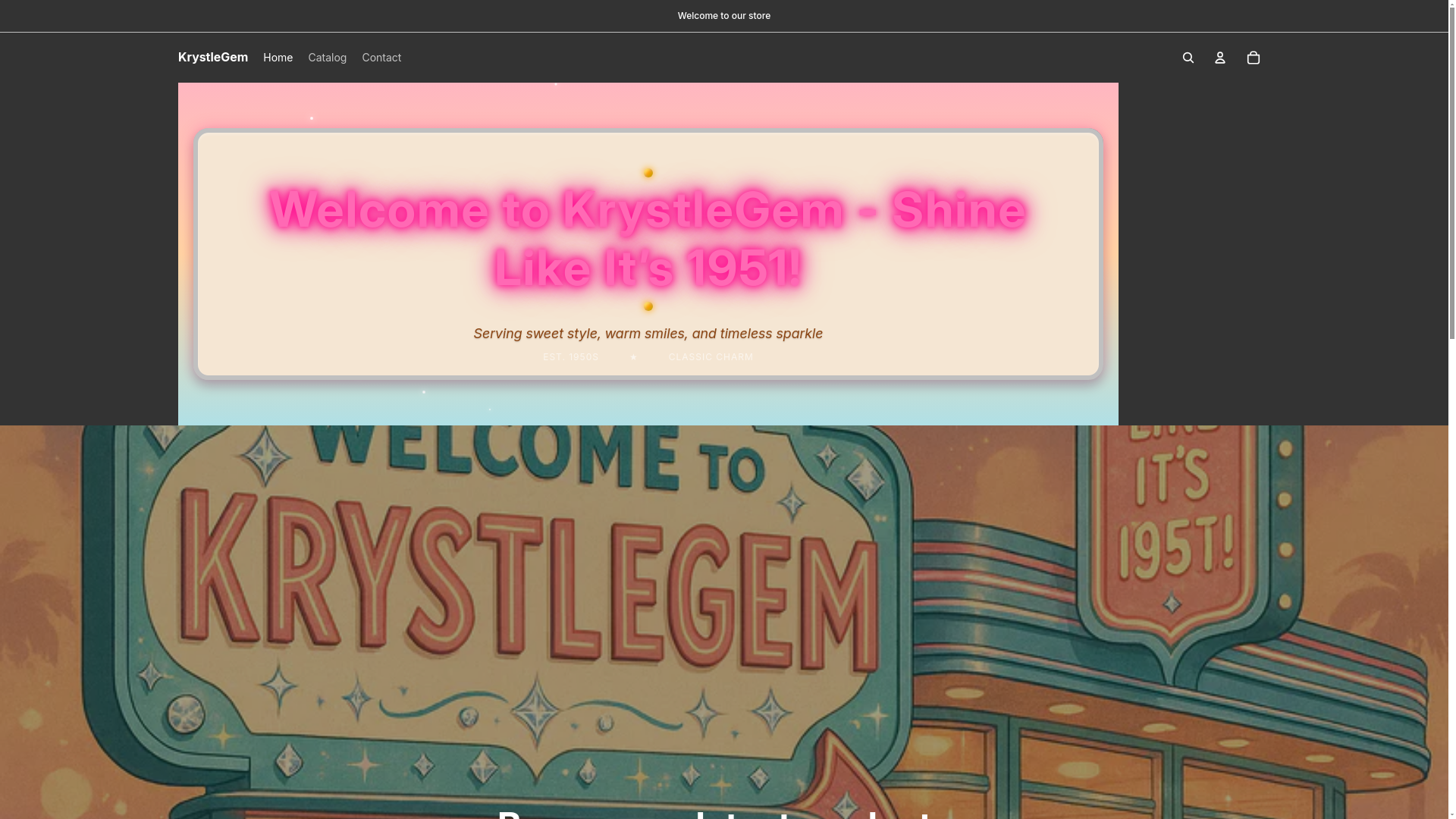Click the 'CLASSIC CHARM' label
Image resolution: width=1456 pixels, height=819 pixels.
(x=711, y=357)
